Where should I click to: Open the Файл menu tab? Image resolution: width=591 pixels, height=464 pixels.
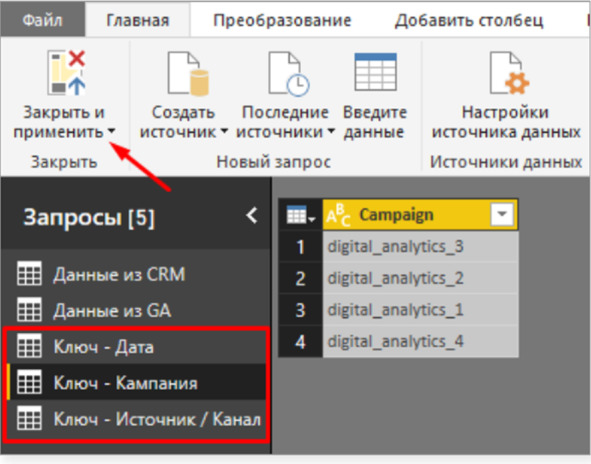pos(43,20)
